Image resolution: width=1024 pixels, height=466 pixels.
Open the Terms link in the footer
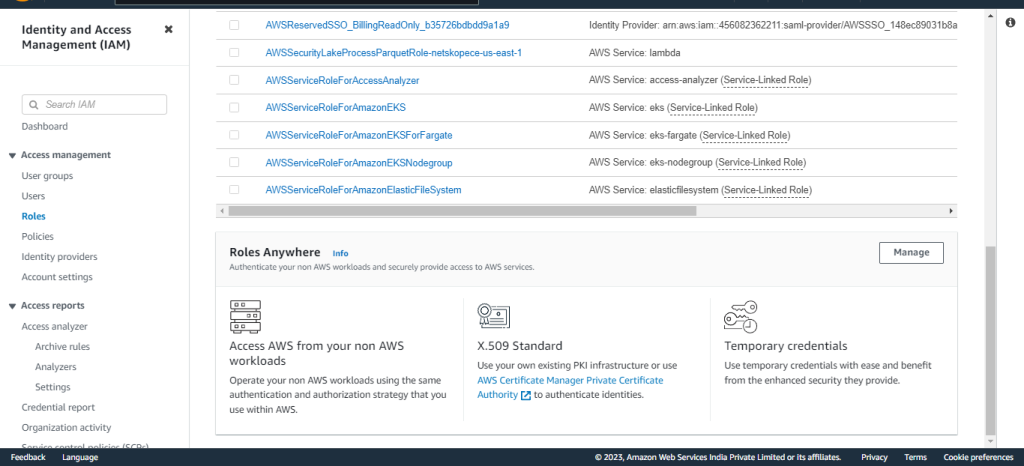(x=915, y=457)
